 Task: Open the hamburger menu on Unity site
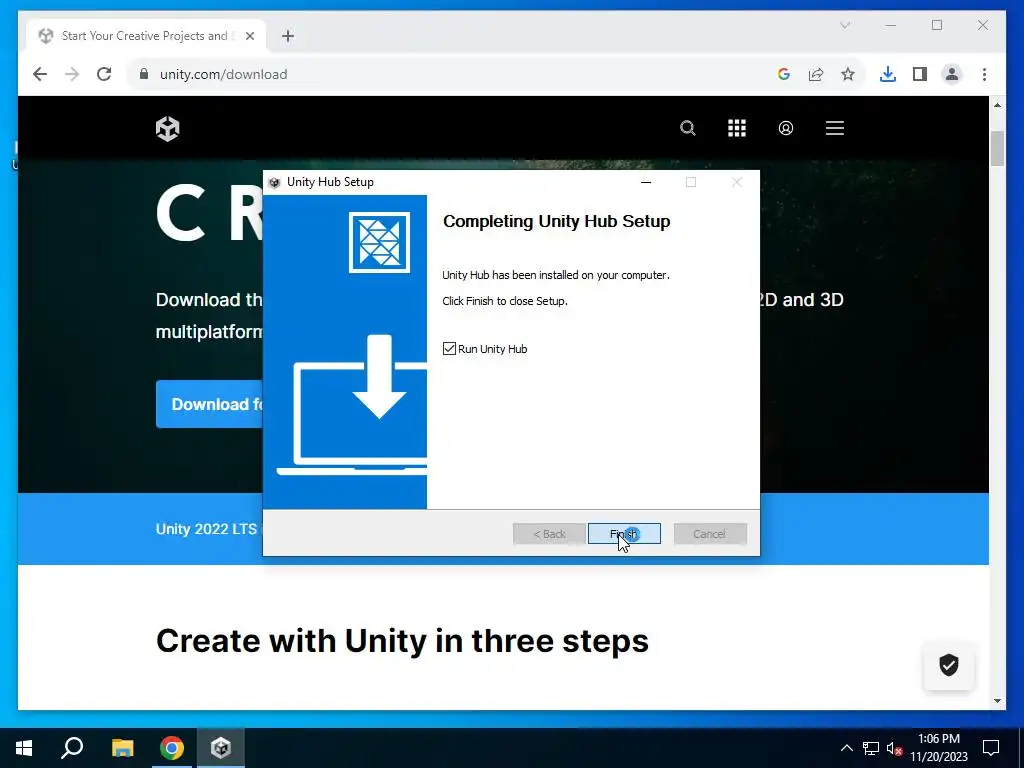tap(835, 128)
